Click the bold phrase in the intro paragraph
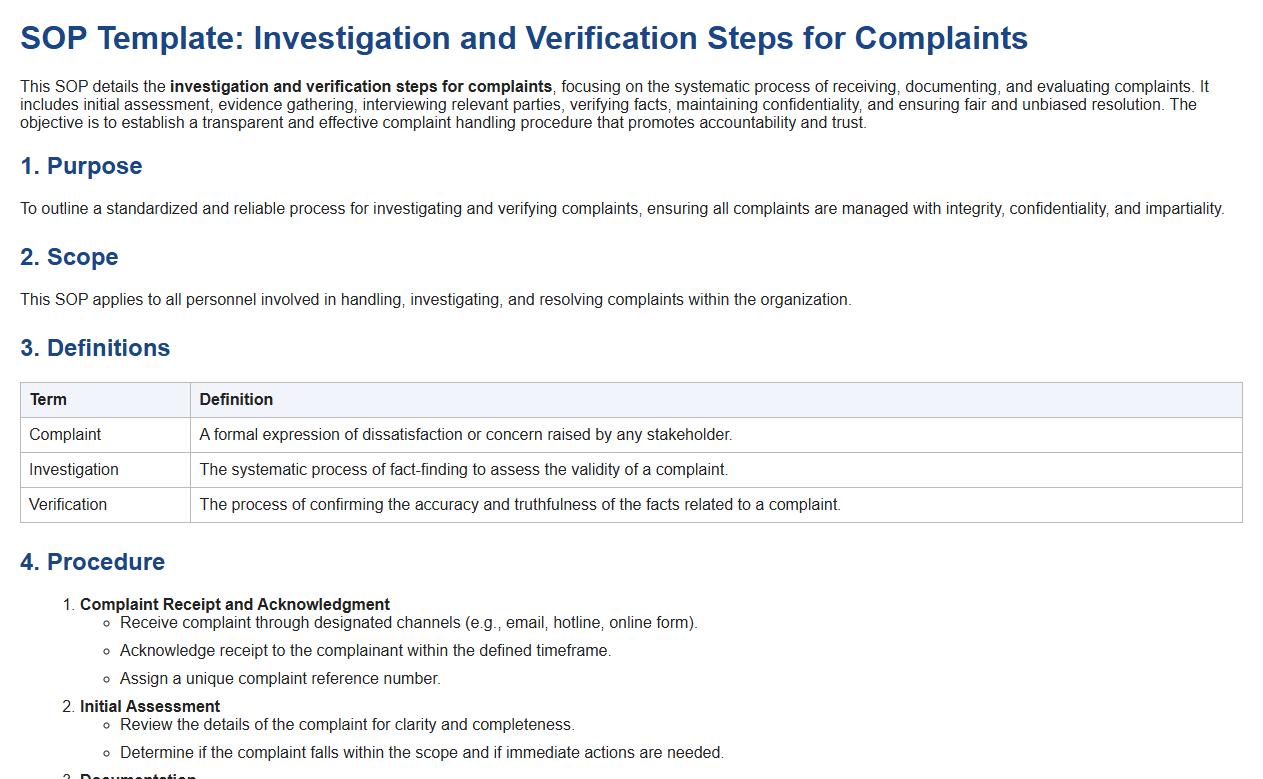The height and width of the screenshot is (779, 1263). click(361, 87)
